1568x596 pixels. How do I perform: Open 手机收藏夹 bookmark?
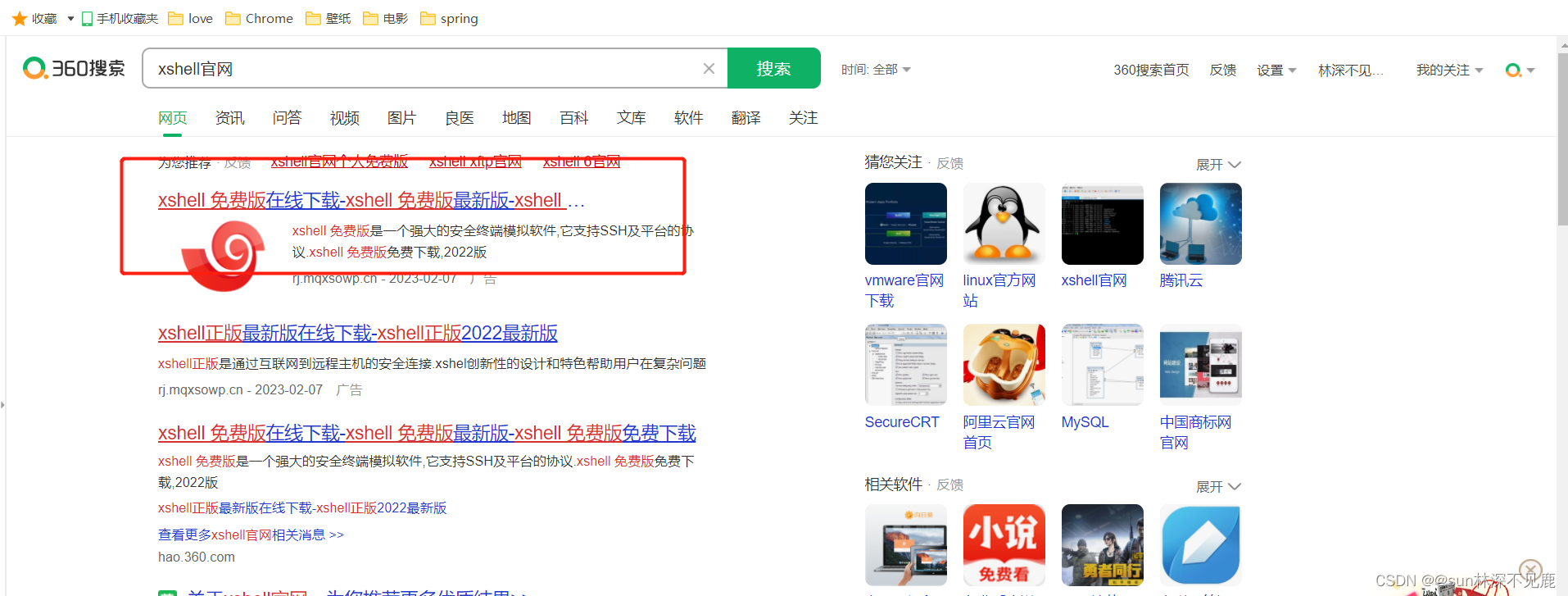coord(120,18)
